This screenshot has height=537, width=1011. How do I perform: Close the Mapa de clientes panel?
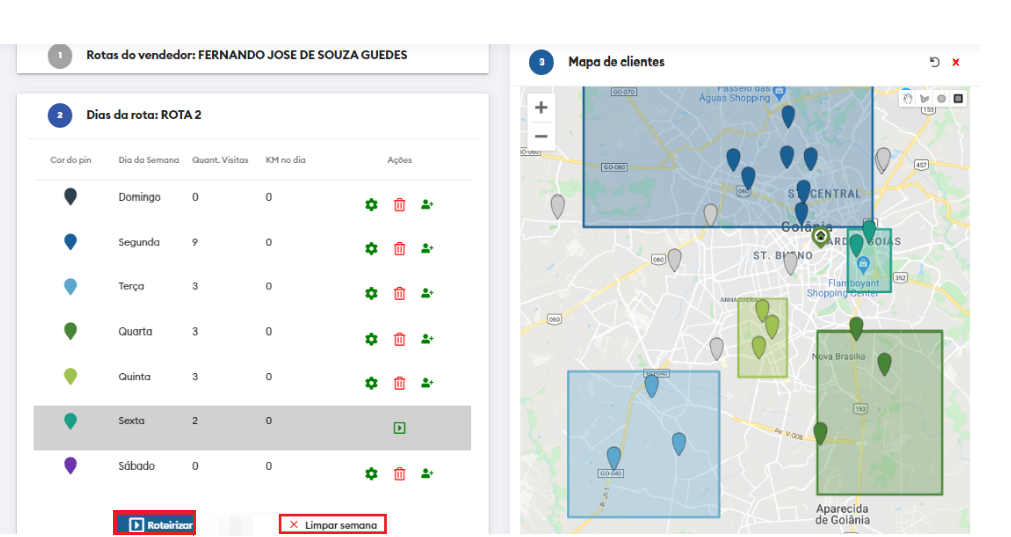click(x=956, y=62)
